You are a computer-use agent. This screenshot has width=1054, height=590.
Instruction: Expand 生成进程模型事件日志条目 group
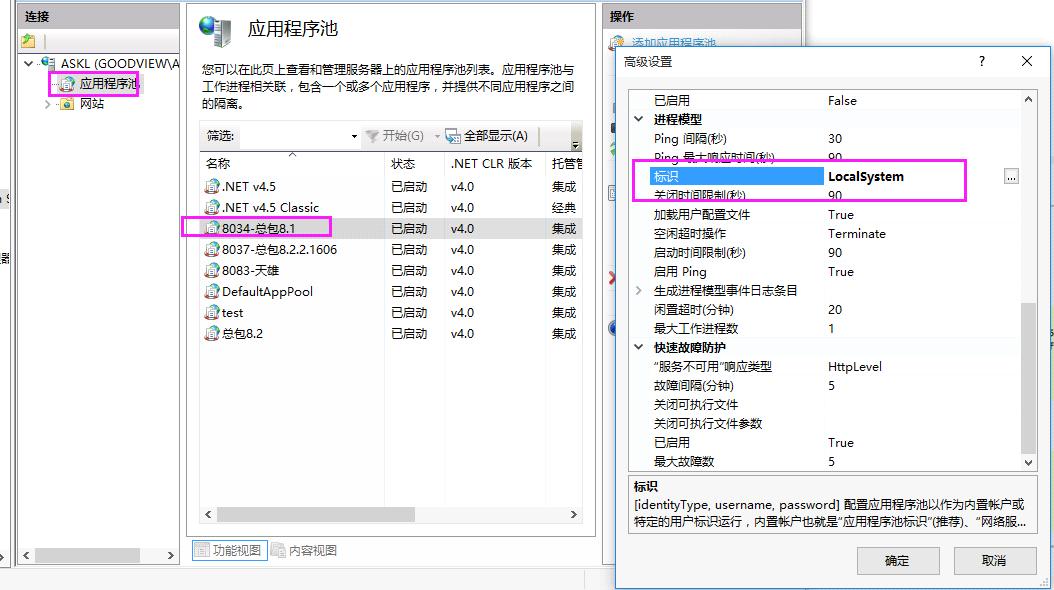pyautogui.click(x=640, y=291)
